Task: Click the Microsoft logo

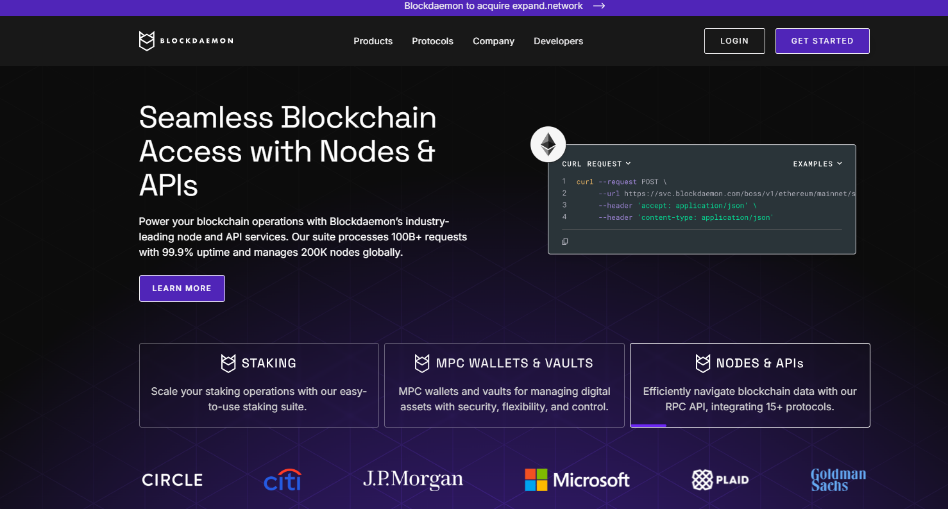Action: coord(577,480)
